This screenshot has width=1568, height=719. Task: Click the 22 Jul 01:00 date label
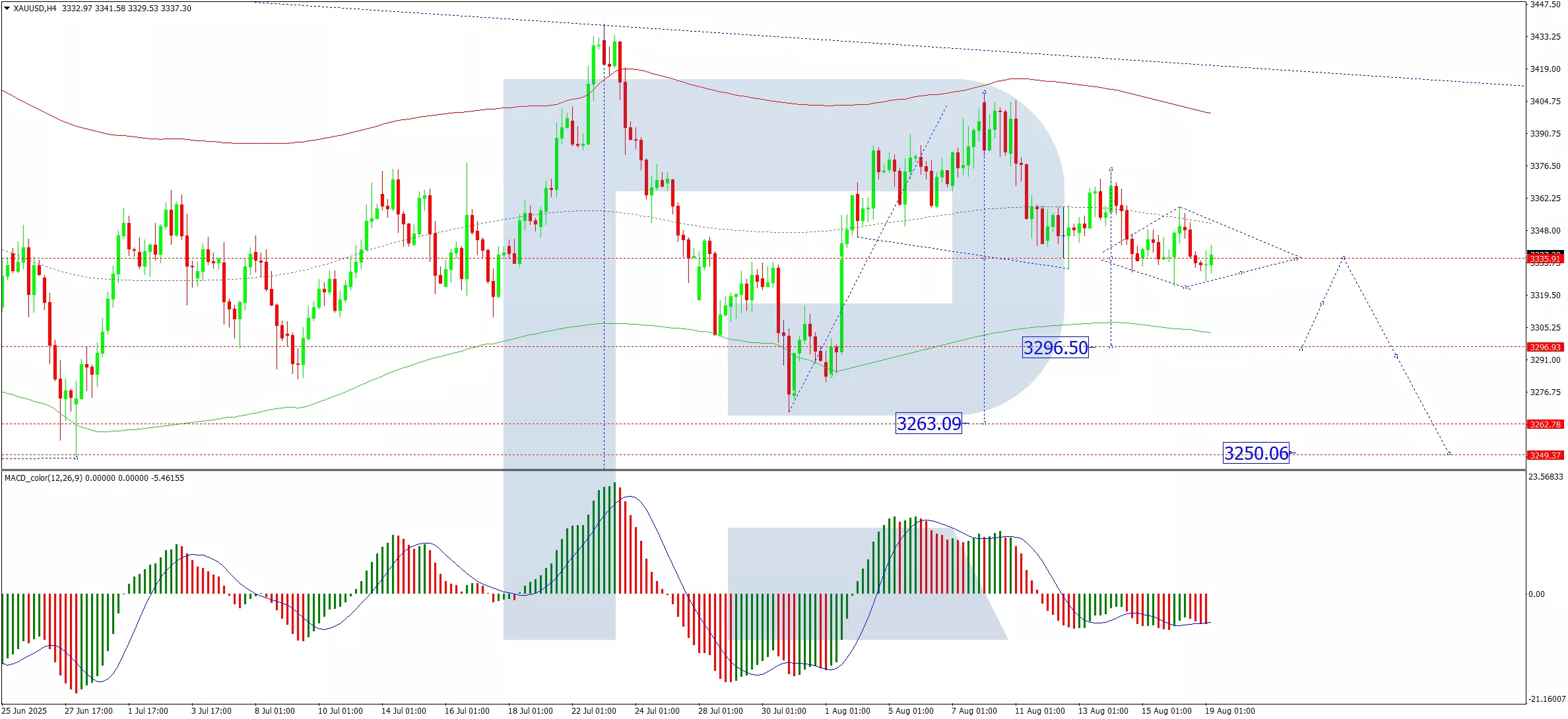[593, 711]
